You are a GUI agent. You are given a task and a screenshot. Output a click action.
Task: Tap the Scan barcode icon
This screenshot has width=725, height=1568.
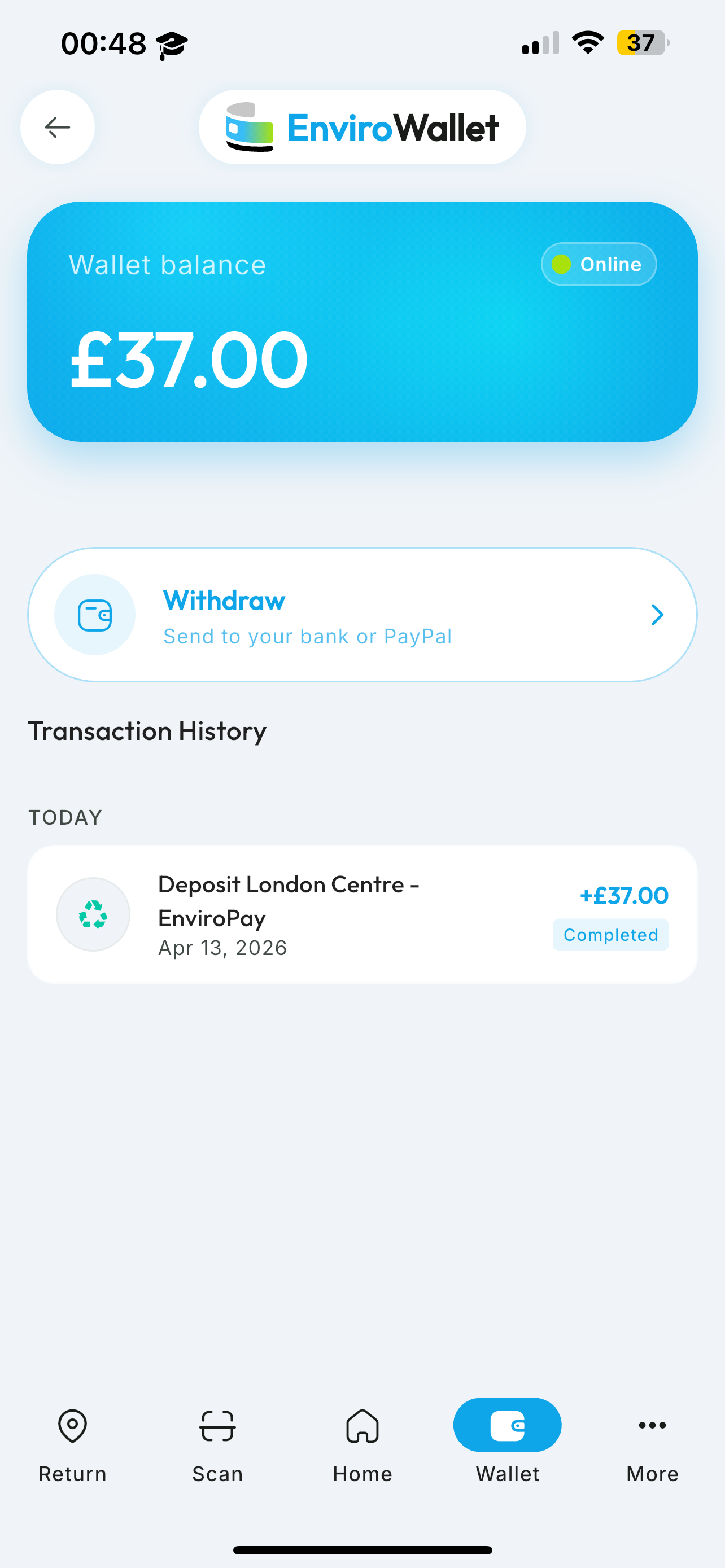(217, 1426)
